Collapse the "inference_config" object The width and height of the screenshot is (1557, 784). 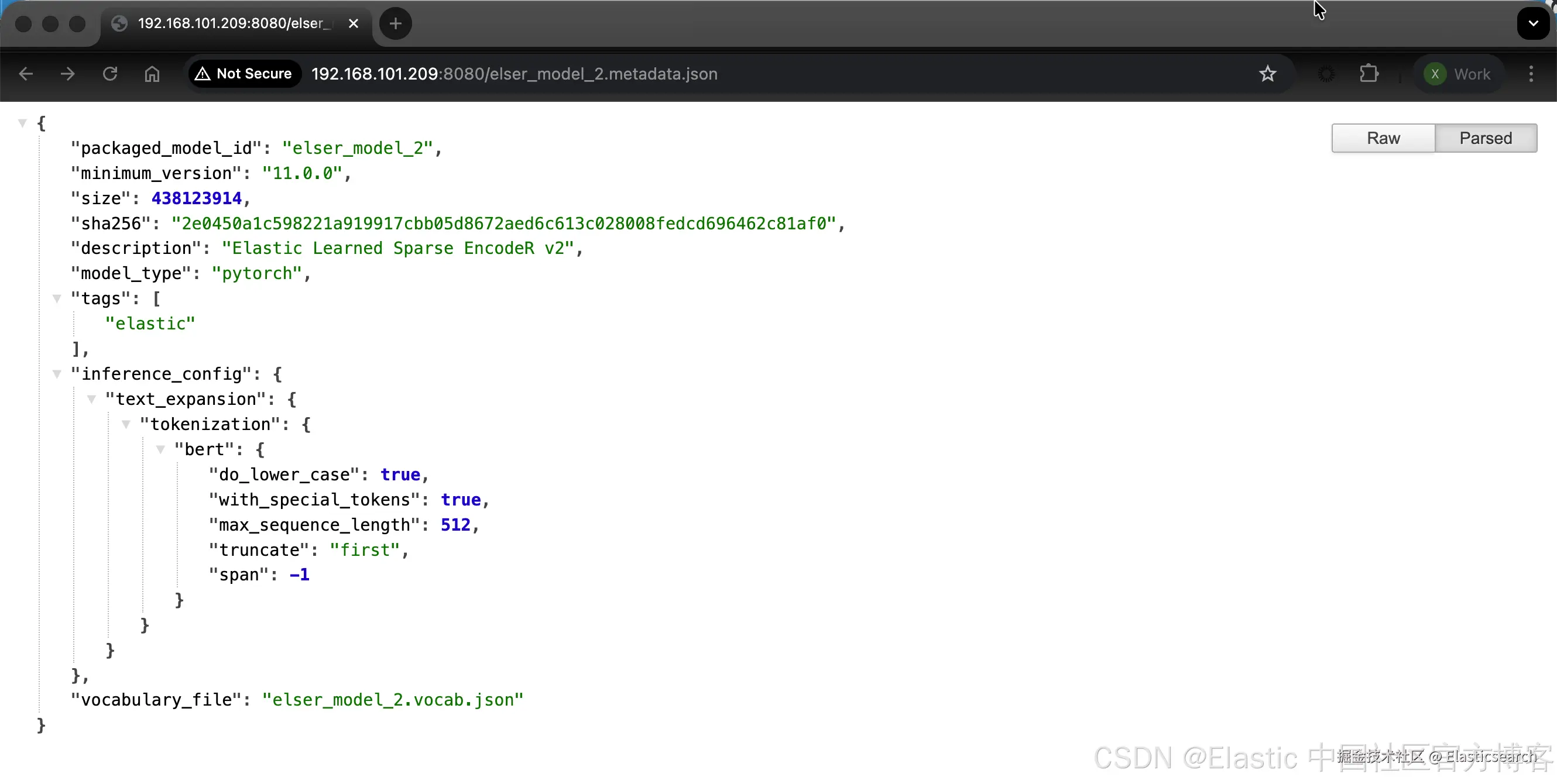(57, 374)
